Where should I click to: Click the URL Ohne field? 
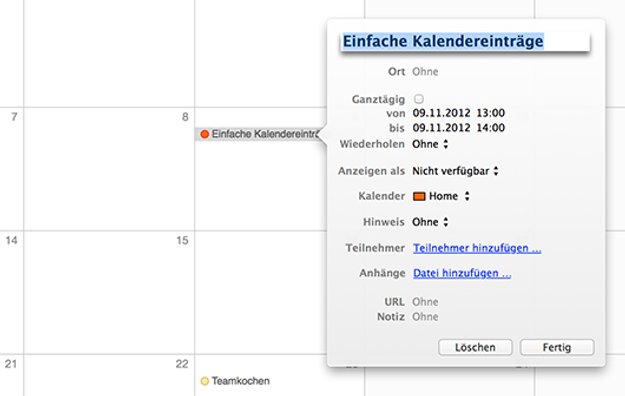click(x=425, y=302)
